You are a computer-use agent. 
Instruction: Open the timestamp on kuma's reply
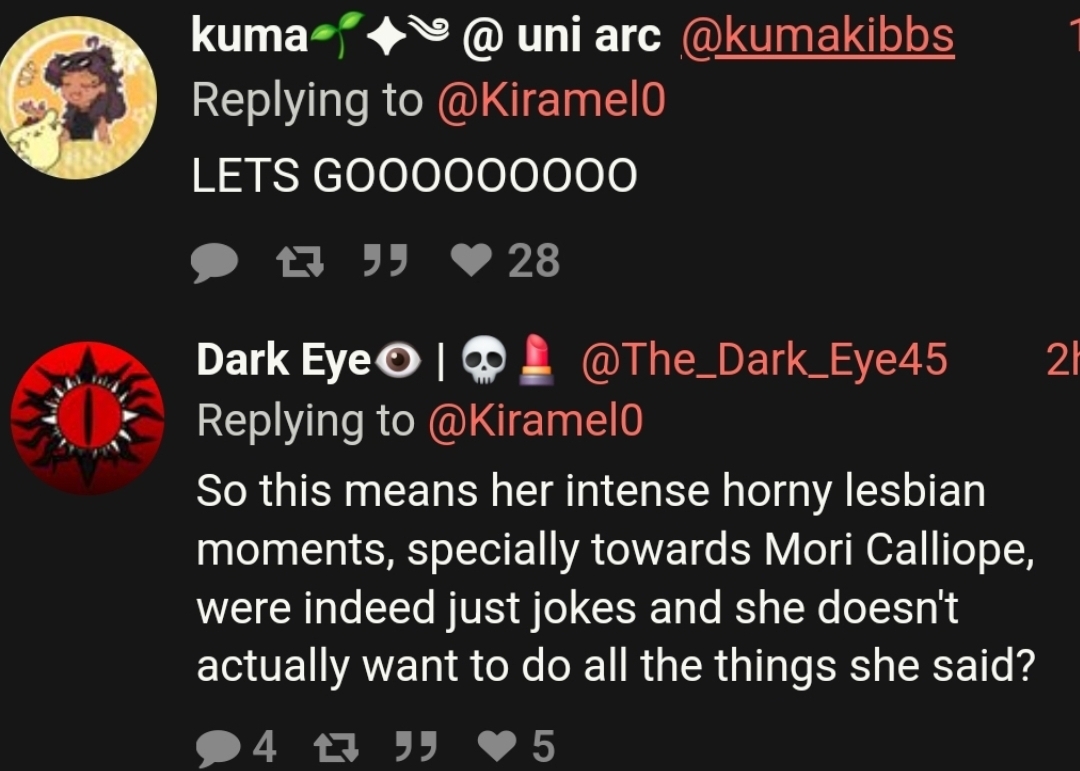pos(1074,34)
